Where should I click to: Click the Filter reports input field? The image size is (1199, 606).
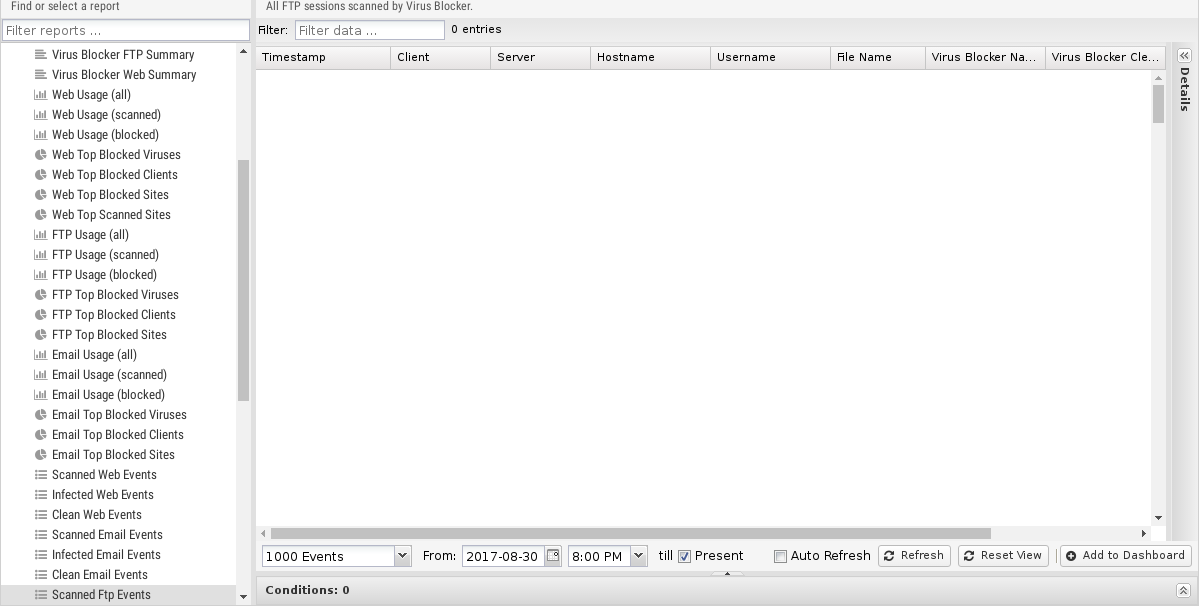(x=126, y=31)
